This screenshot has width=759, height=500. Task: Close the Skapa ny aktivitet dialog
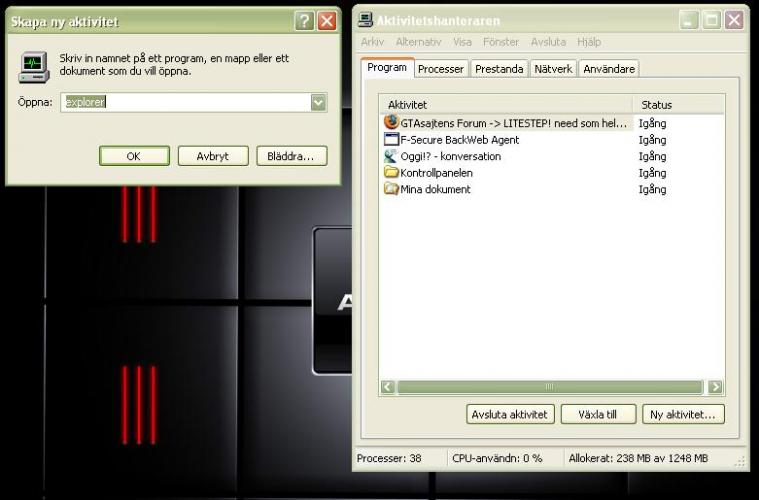[x=327, y=21]
